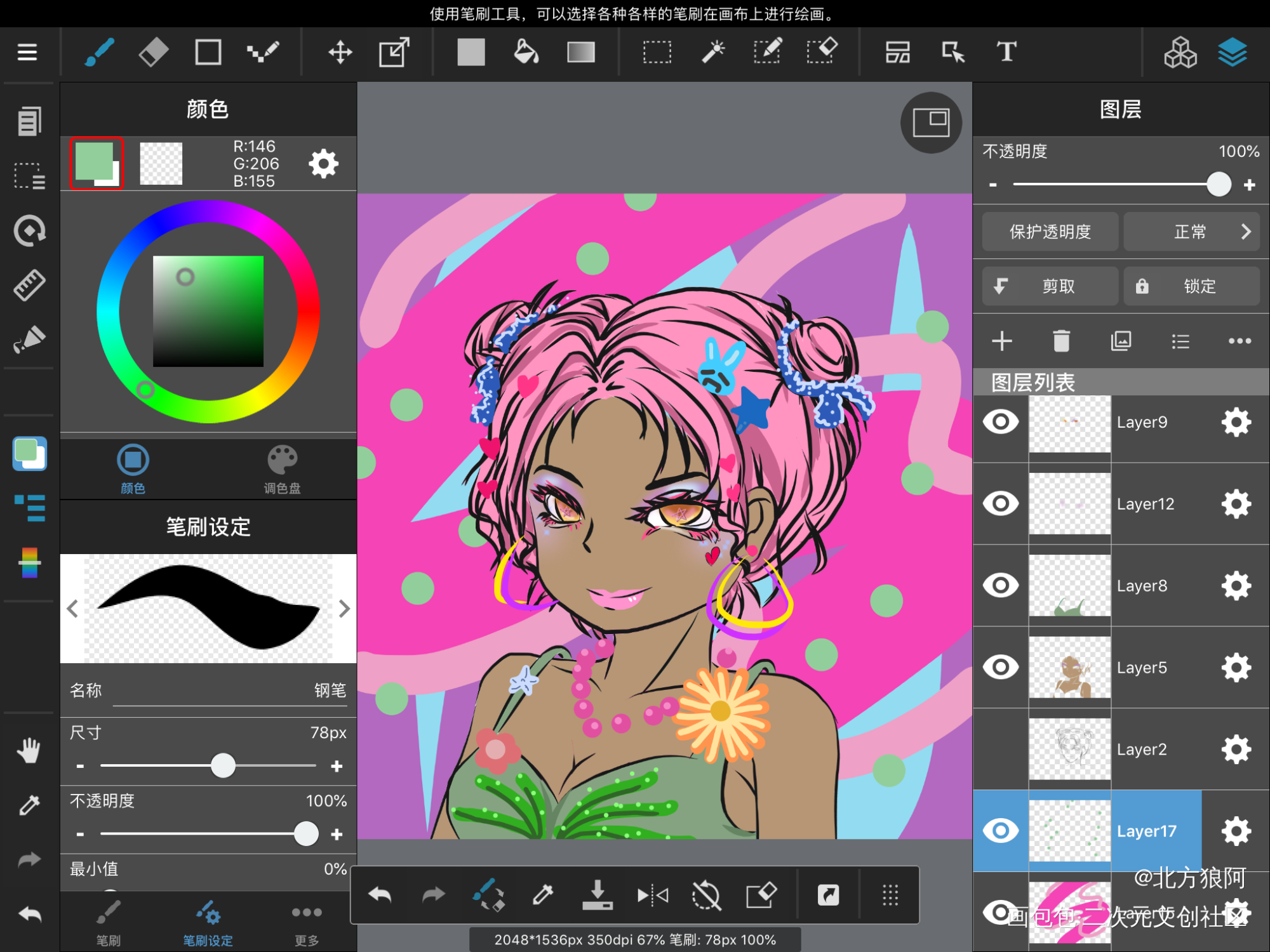The image size is (1270, 952).
Task: Toggle visibility of Layer9
Action: pyautogui.click(x=1001, y=421)
